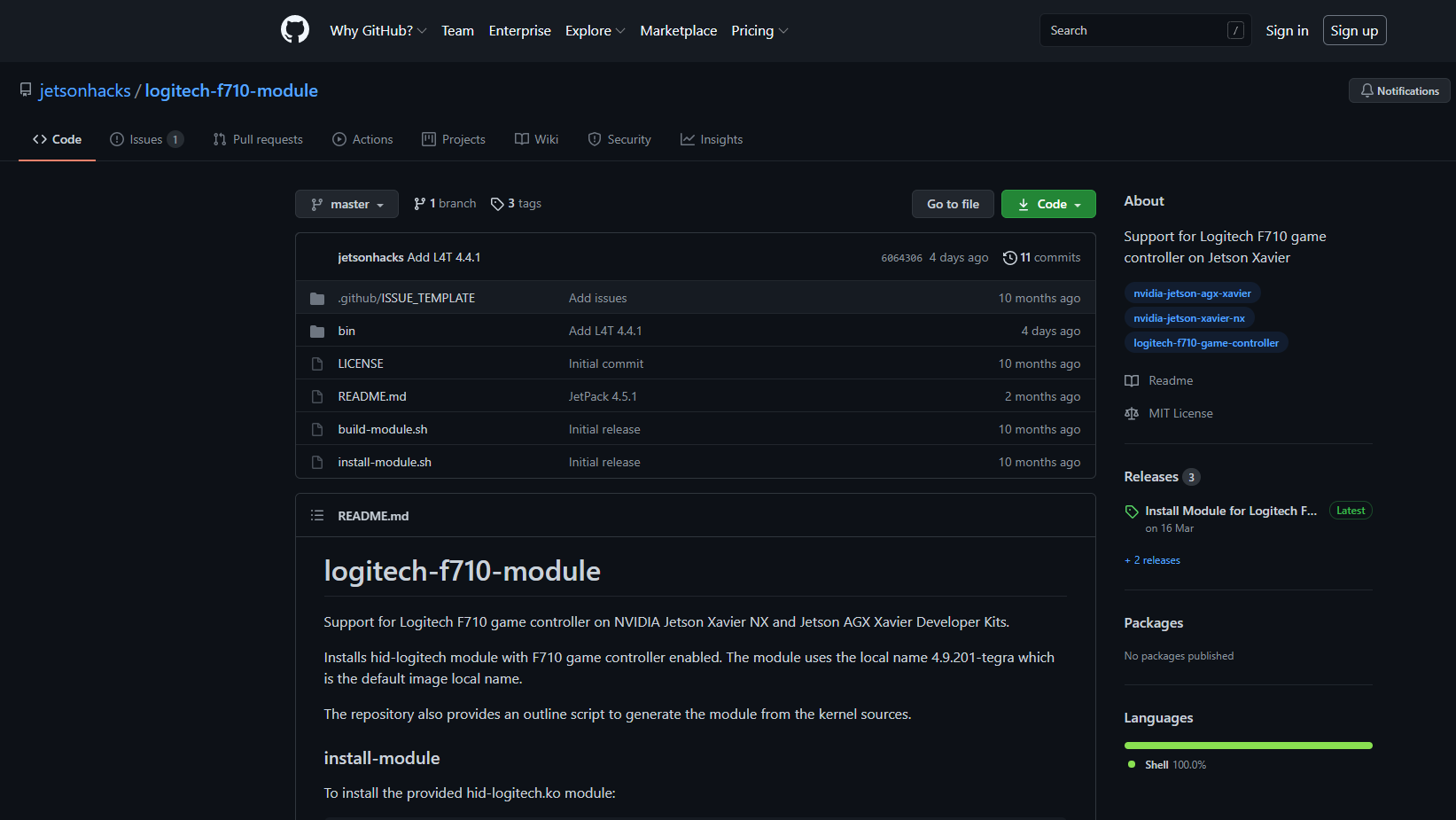The width and height of the screenshot is (1456, 820).
Task: Click the README.md header filename
Action: click(x=373, y=516)
